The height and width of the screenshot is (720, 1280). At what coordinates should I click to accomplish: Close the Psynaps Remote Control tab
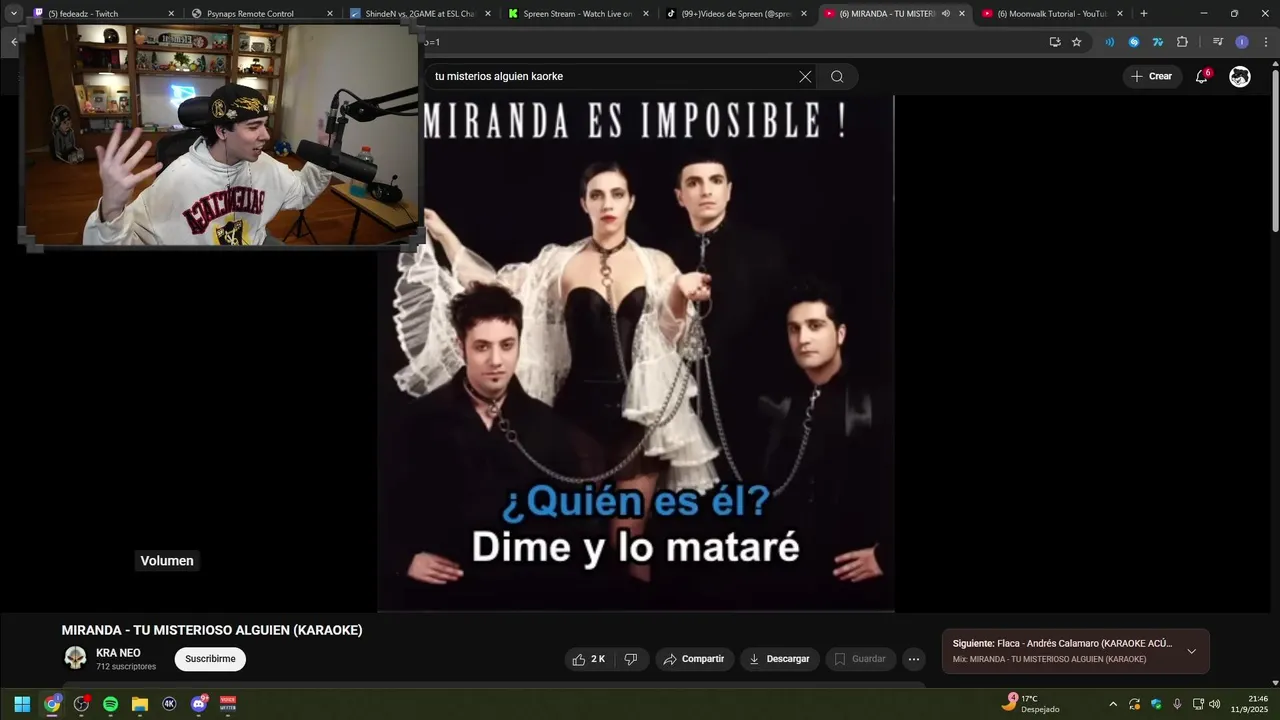tap(330, 14)
